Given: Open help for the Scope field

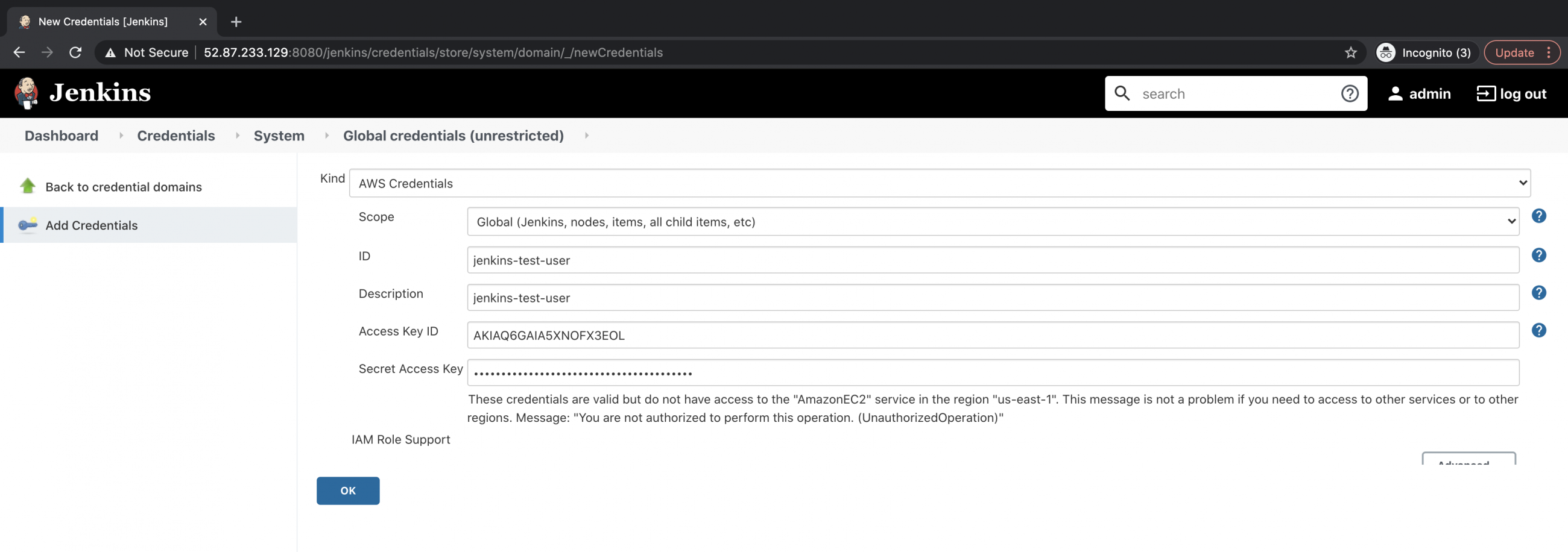Looking at the screenshot, I should pyautogui.click(x=1540, y=216).
